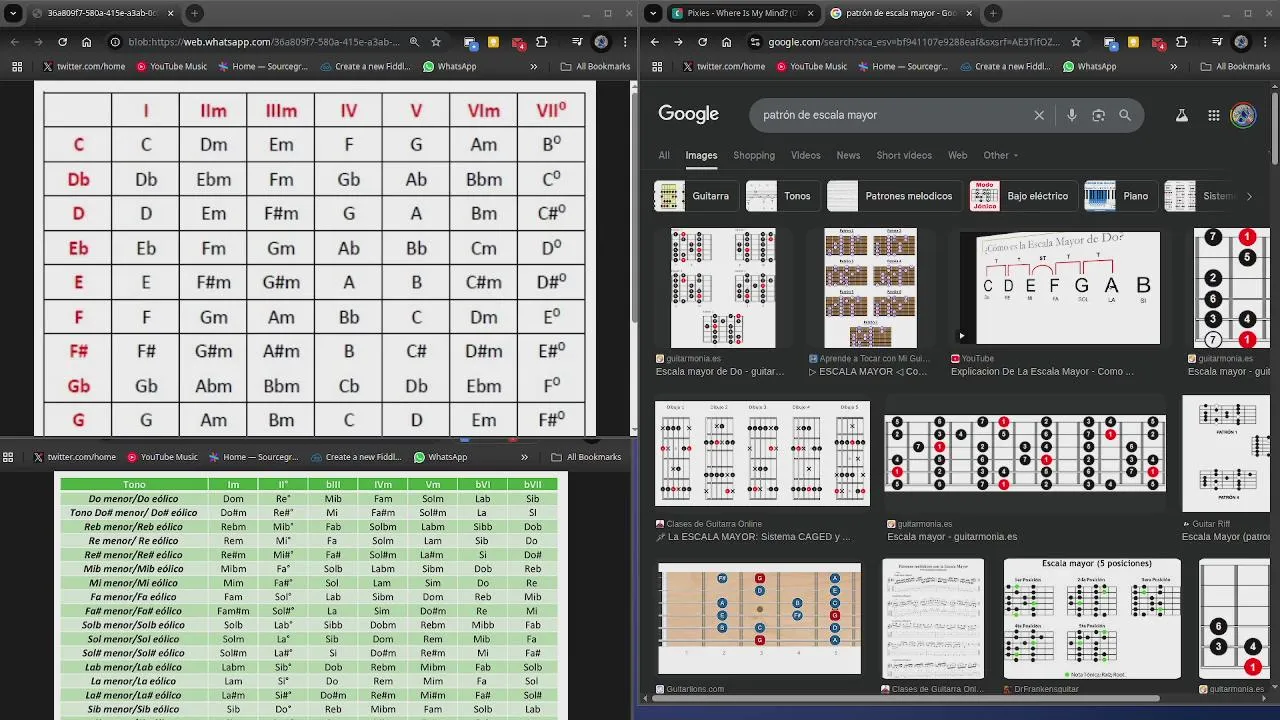Open media control icon in Google window
1280x720 pixels.
click(x=1217, y=42)
